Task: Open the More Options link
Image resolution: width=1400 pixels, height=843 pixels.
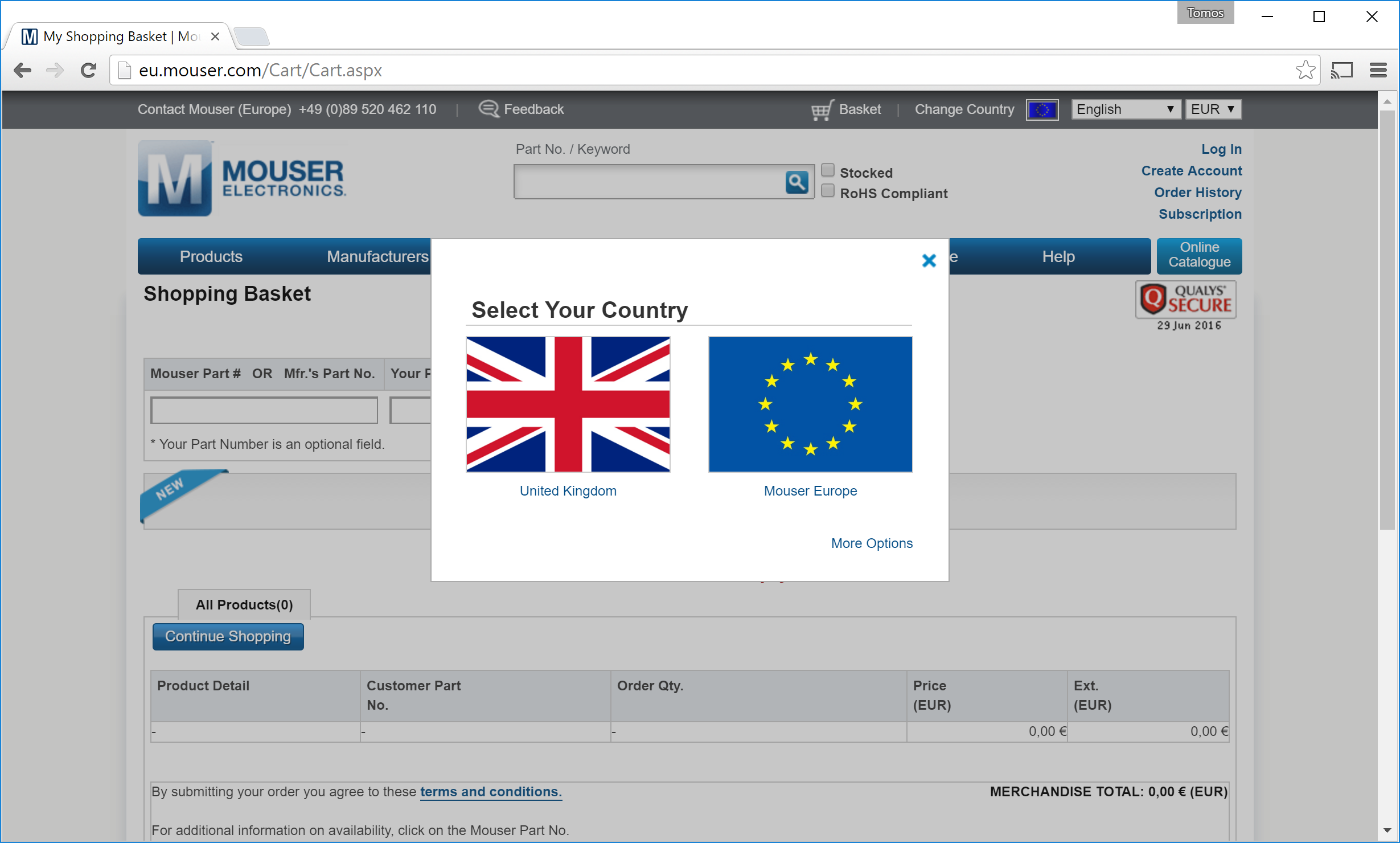Action: [x=871, y=543]
